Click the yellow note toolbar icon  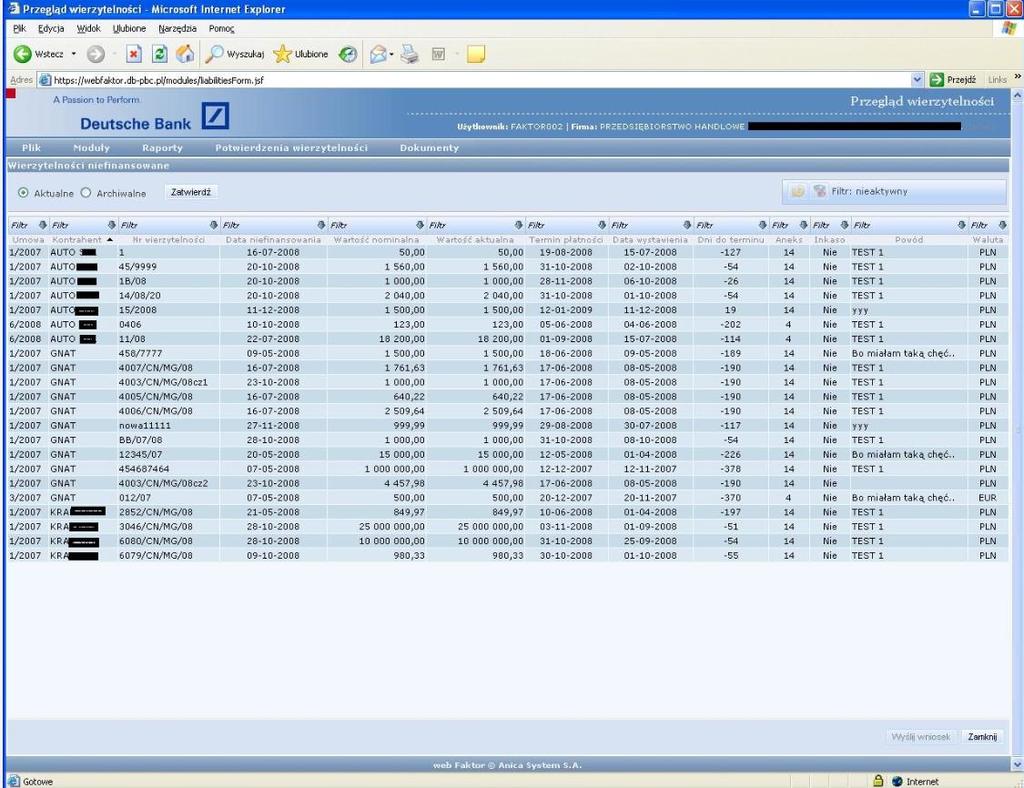tap(476, 54)
